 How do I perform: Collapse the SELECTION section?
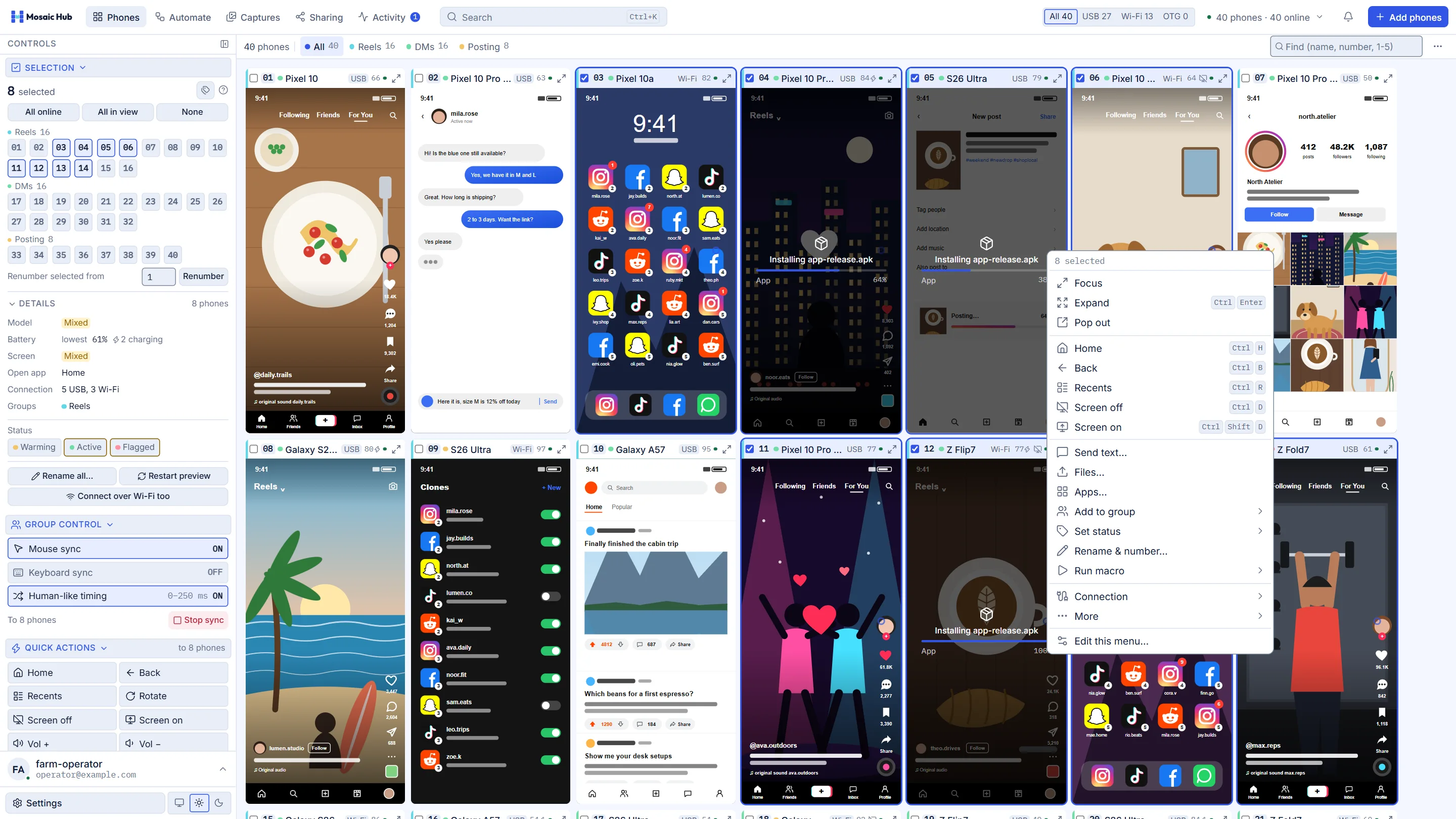[x=118, y=68]
